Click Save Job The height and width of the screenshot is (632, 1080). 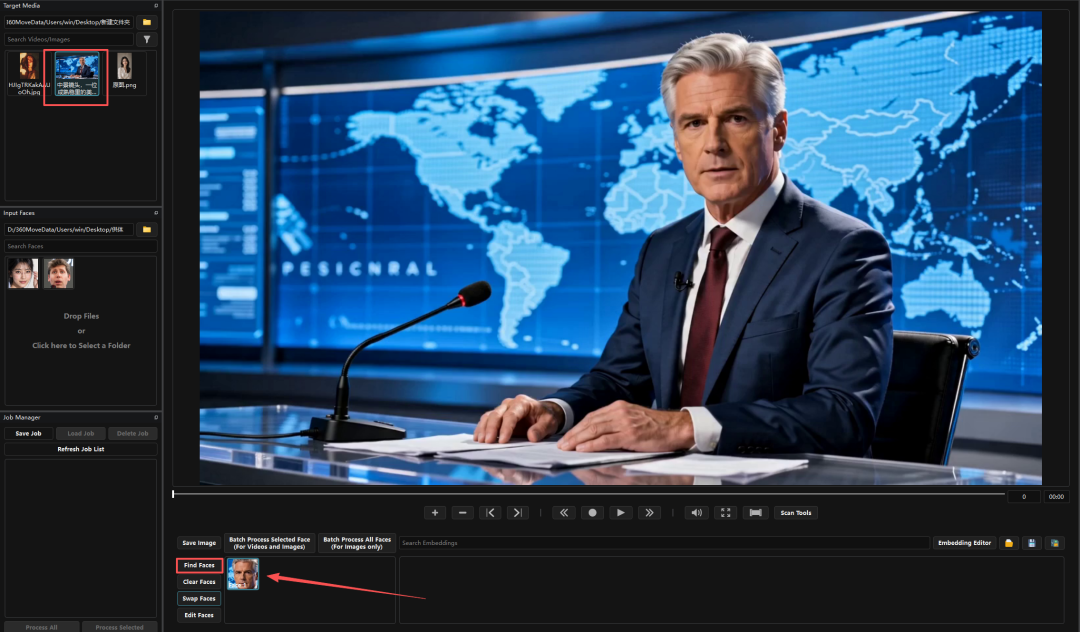28,434
